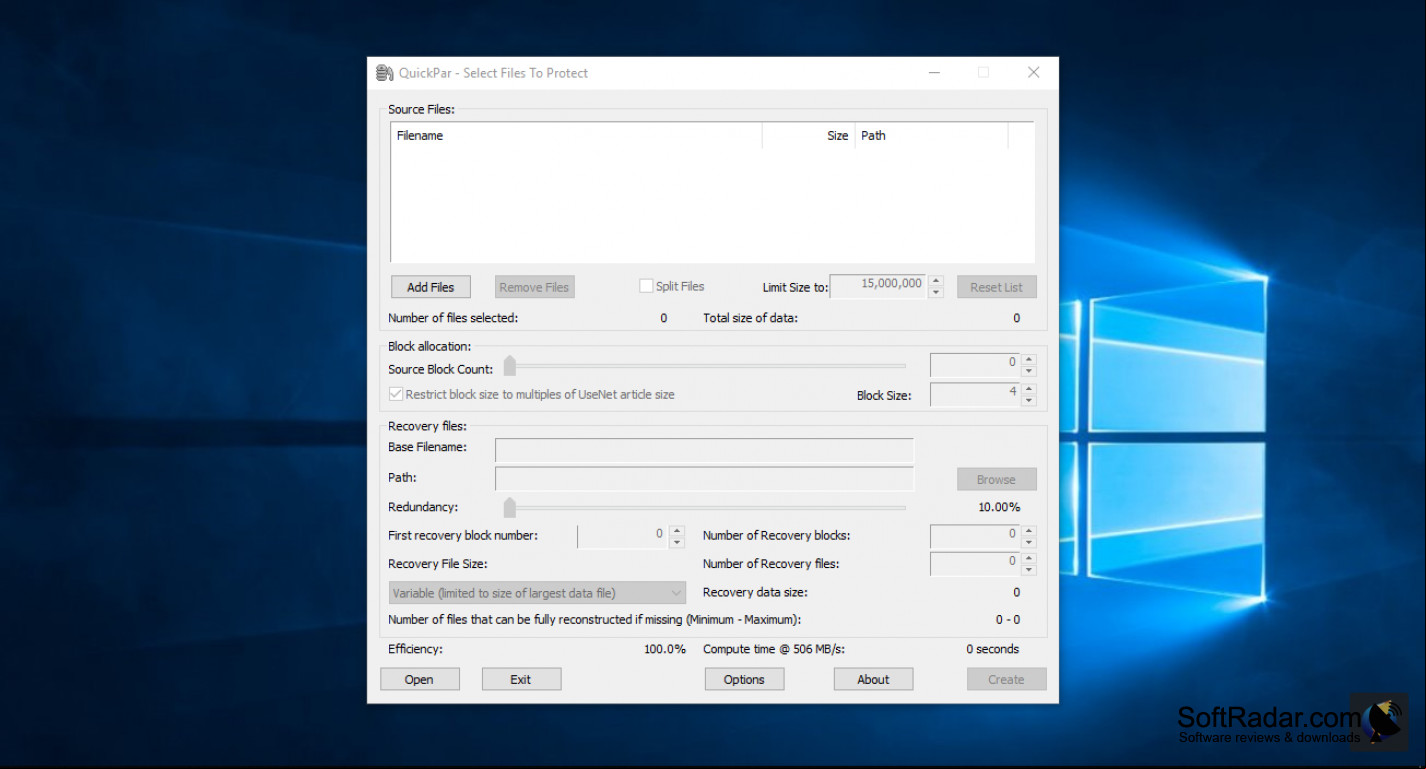
Task: Increase First recovery block number
Action: click(677, 531)
